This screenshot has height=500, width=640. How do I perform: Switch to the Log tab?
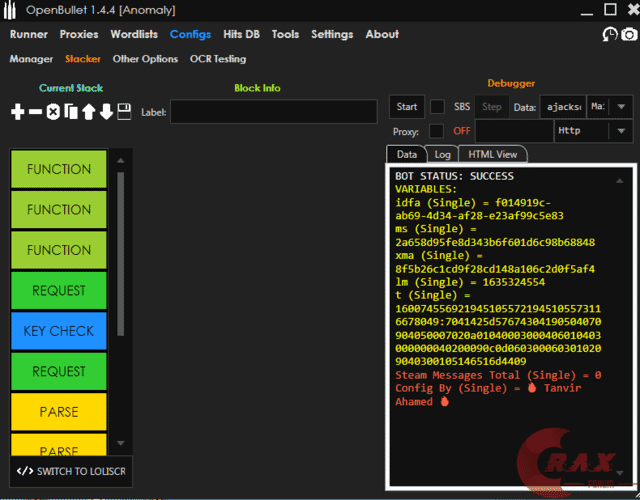click(441, 155)
